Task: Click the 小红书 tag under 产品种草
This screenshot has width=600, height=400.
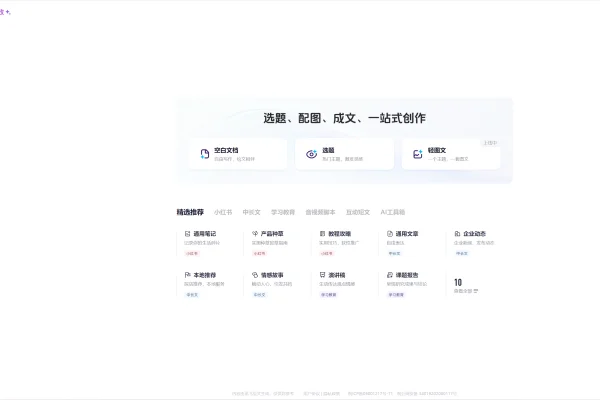Action: 259,253
